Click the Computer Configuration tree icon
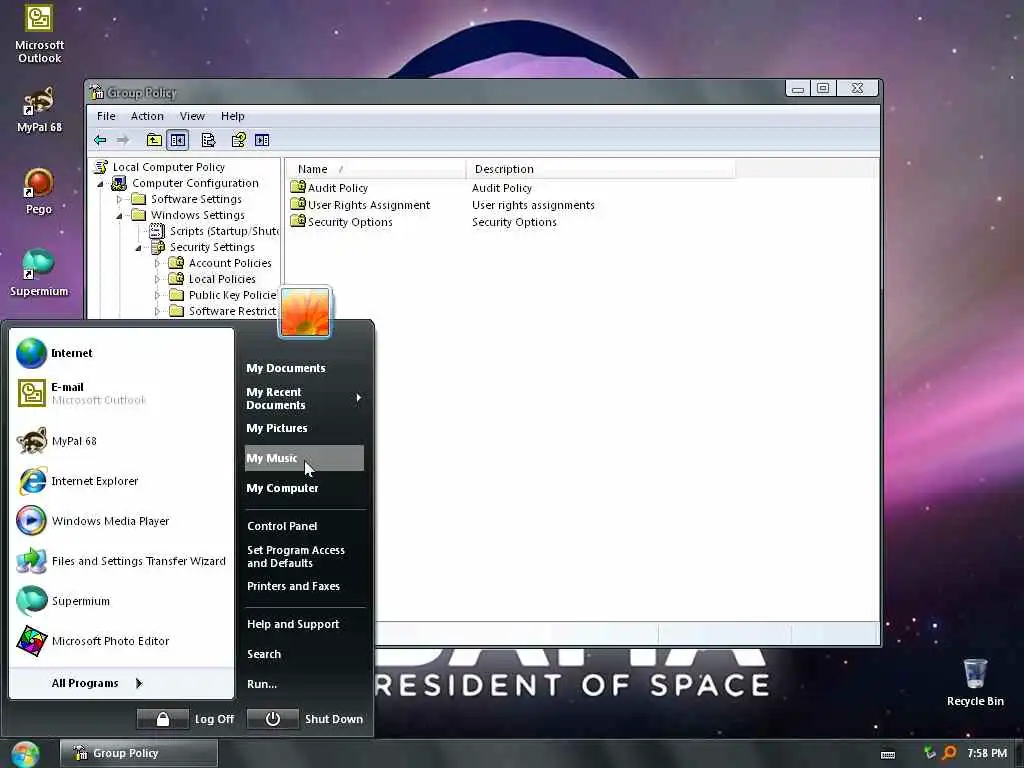 point(118,184)
